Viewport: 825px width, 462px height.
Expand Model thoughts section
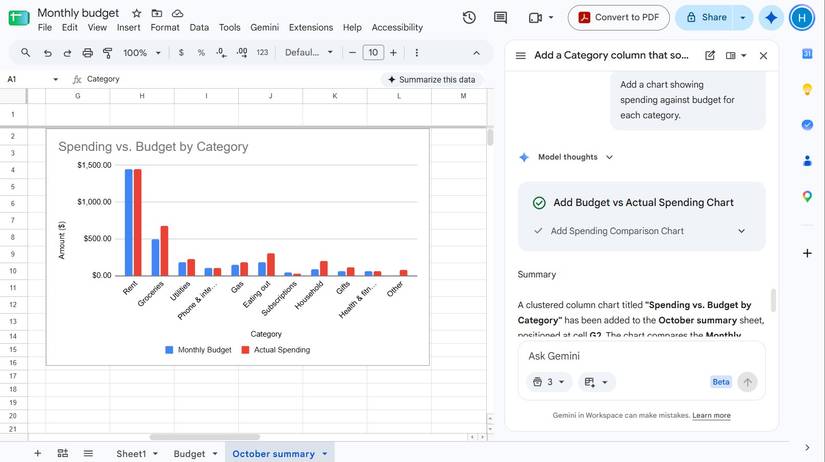575,157
